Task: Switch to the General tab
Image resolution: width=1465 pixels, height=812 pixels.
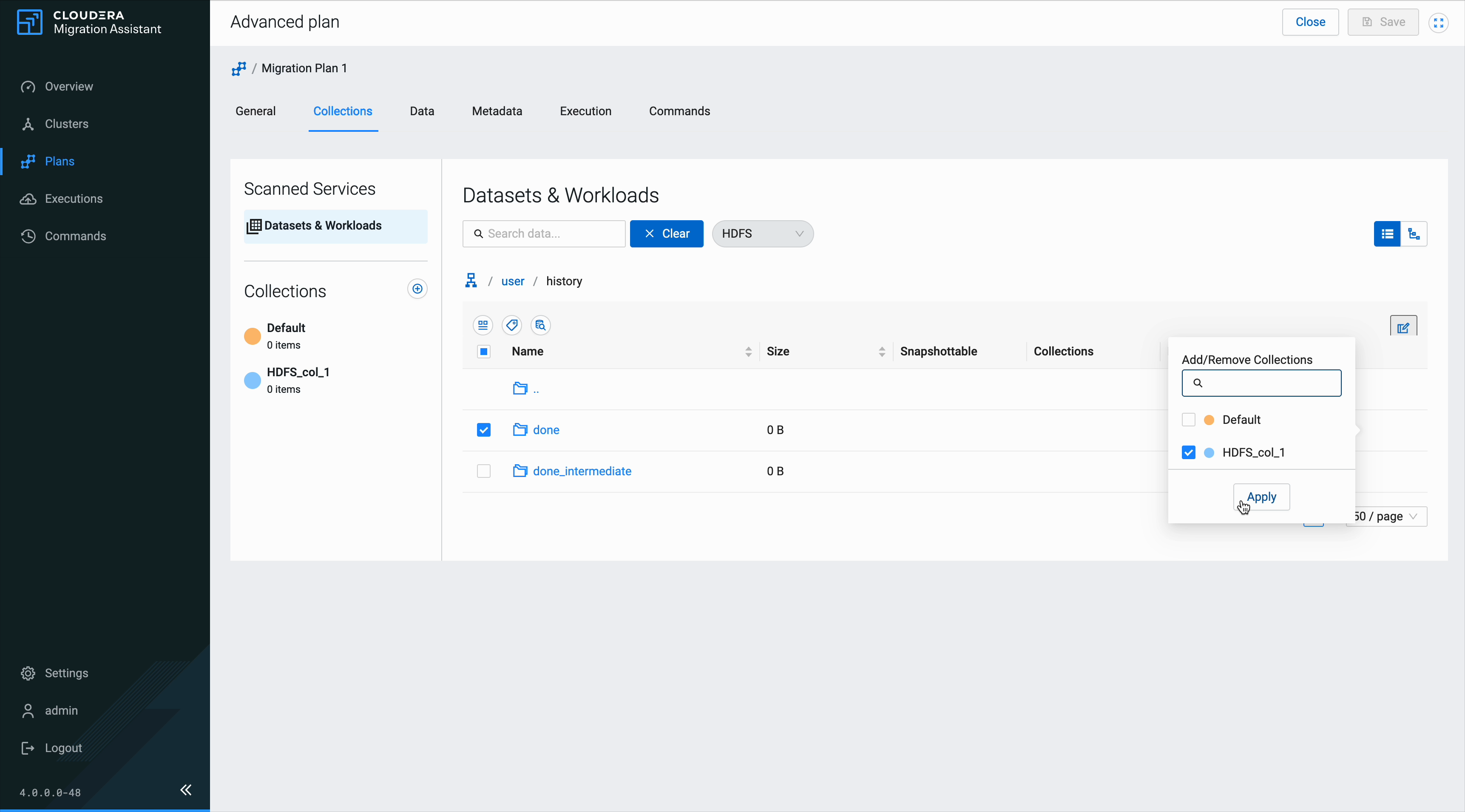Action: [256, 111]
